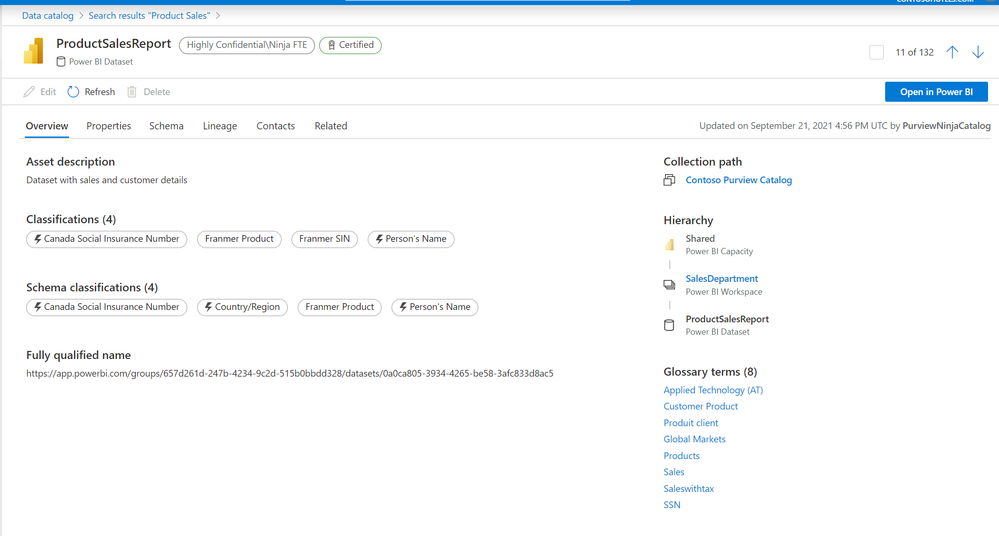Click the breadcrumb chevron after Search results
Screen dimensions: 999x536
pyautogui.click(x=218, y=15)
